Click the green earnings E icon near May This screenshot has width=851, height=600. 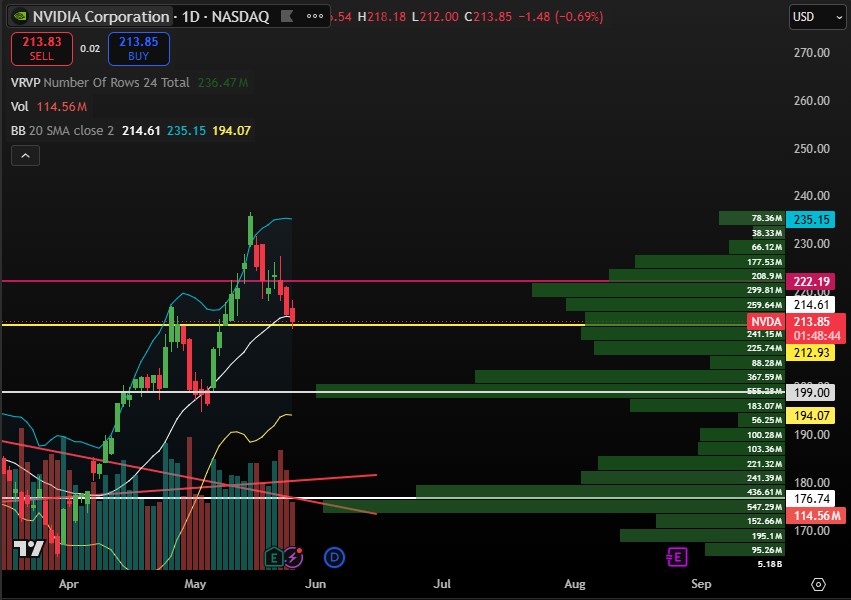click(274, 557)
